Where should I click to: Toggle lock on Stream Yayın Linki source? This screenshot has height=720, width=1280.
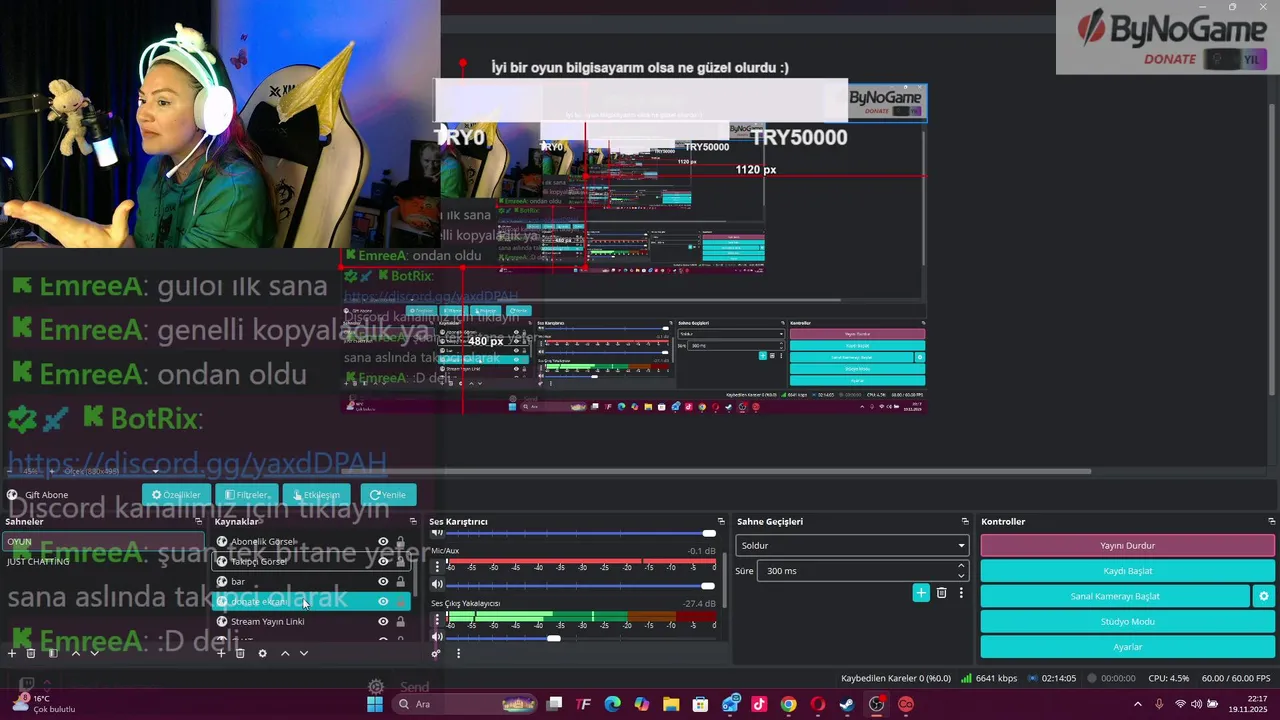point(401,622)
